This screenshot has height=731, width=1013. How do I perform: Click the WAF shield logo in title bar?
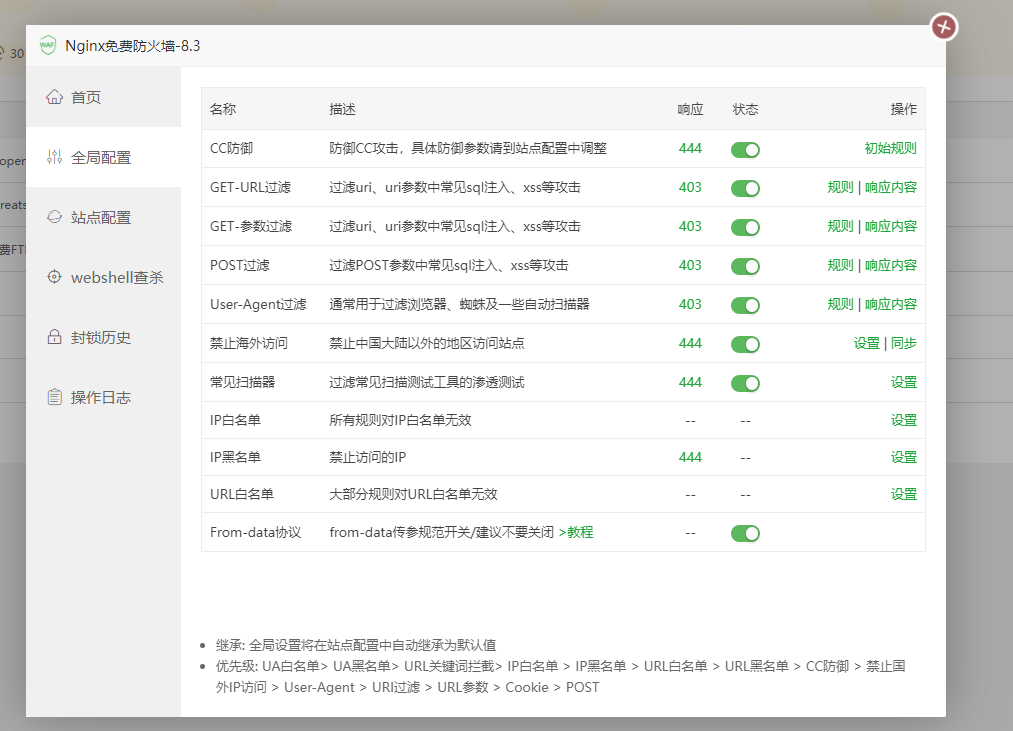click(45, 44)
